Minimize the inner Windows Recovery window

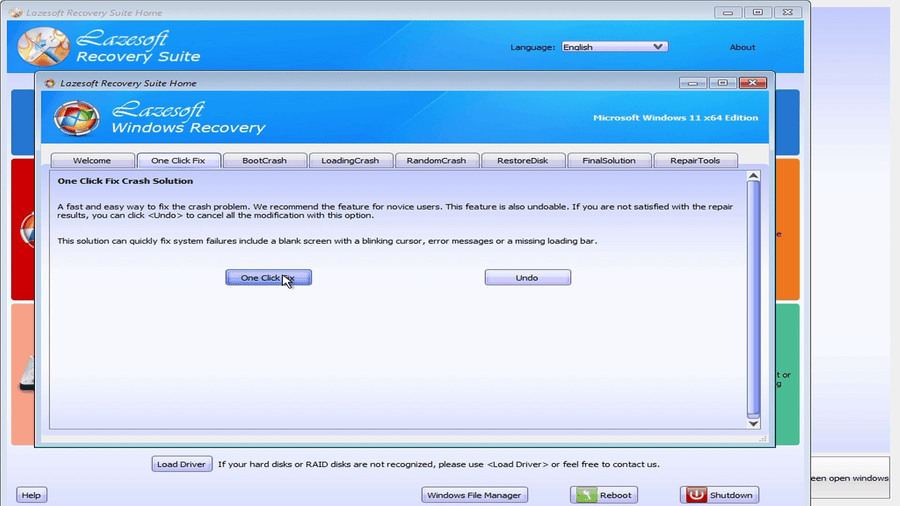pyautogui.click(x=693, y=83)
